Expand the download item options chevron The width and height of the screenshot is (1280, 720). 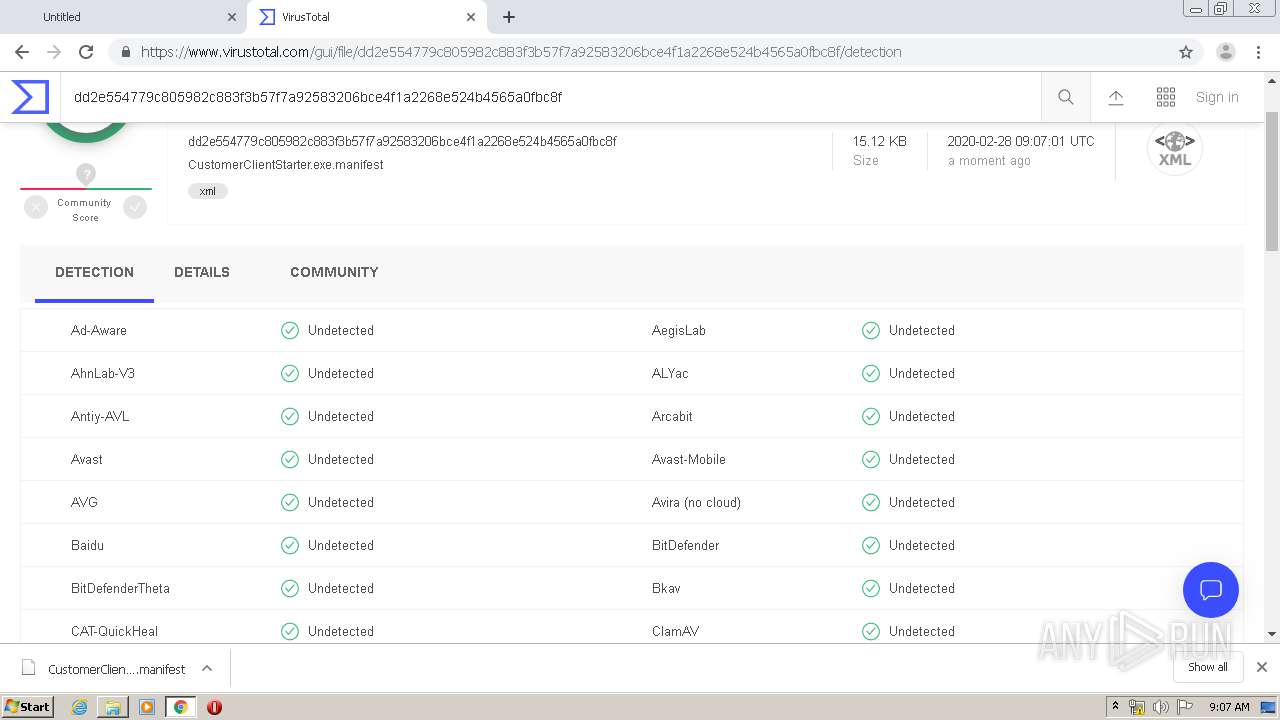tap(207, 668)
